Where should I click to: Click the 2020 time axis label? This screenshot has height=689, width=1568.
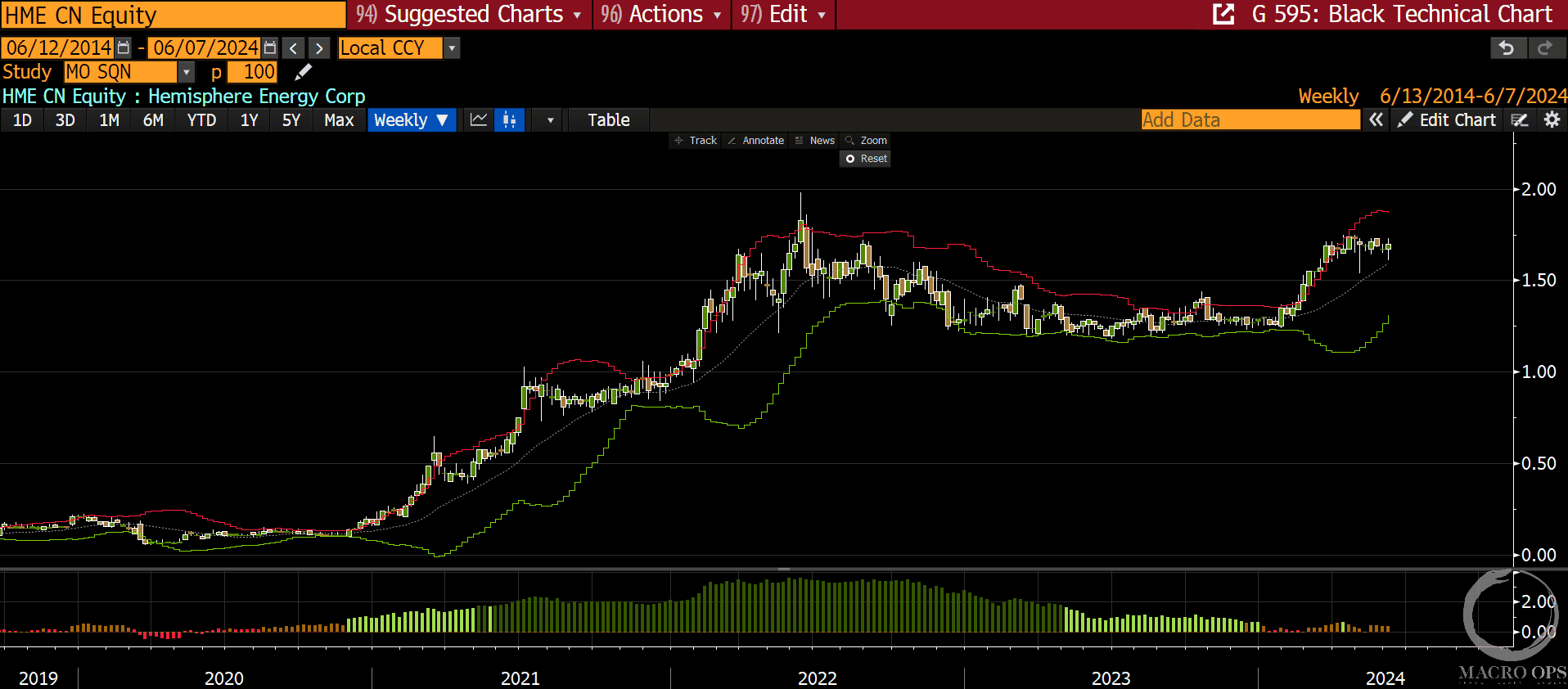[224, 678]
